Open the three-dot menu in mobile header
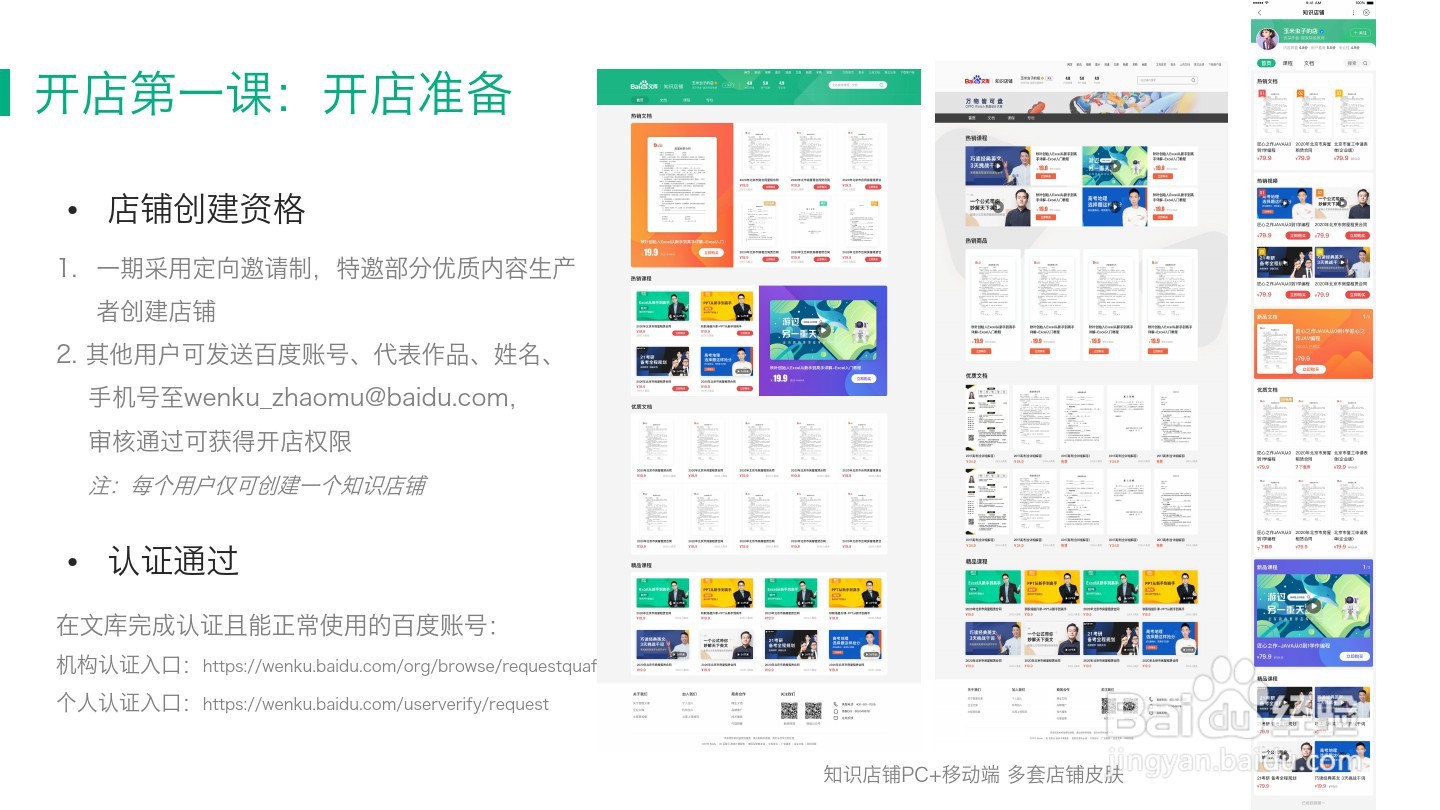 (1353, 12)
